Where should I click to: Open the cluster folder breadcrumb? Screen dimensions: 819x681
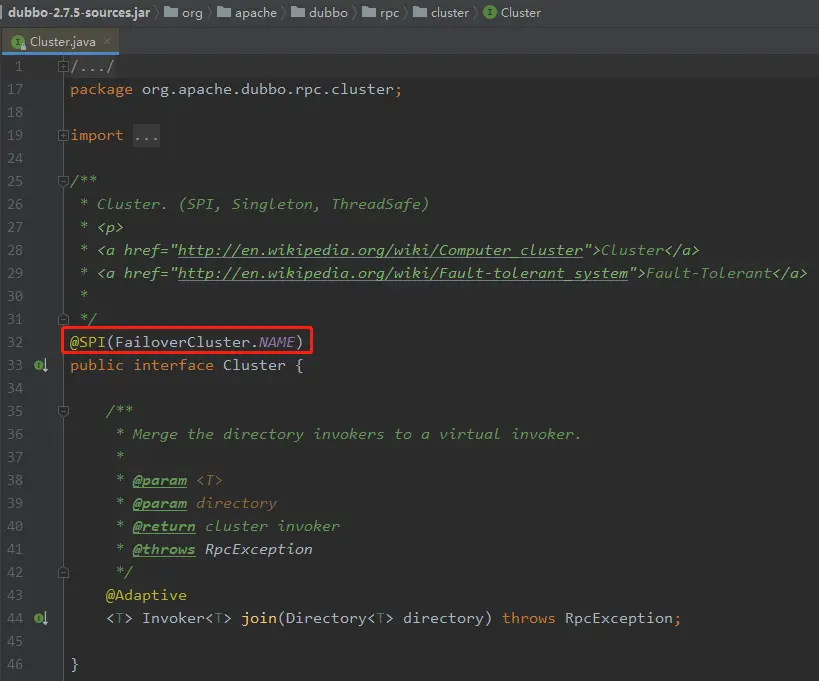coord(441,13)
